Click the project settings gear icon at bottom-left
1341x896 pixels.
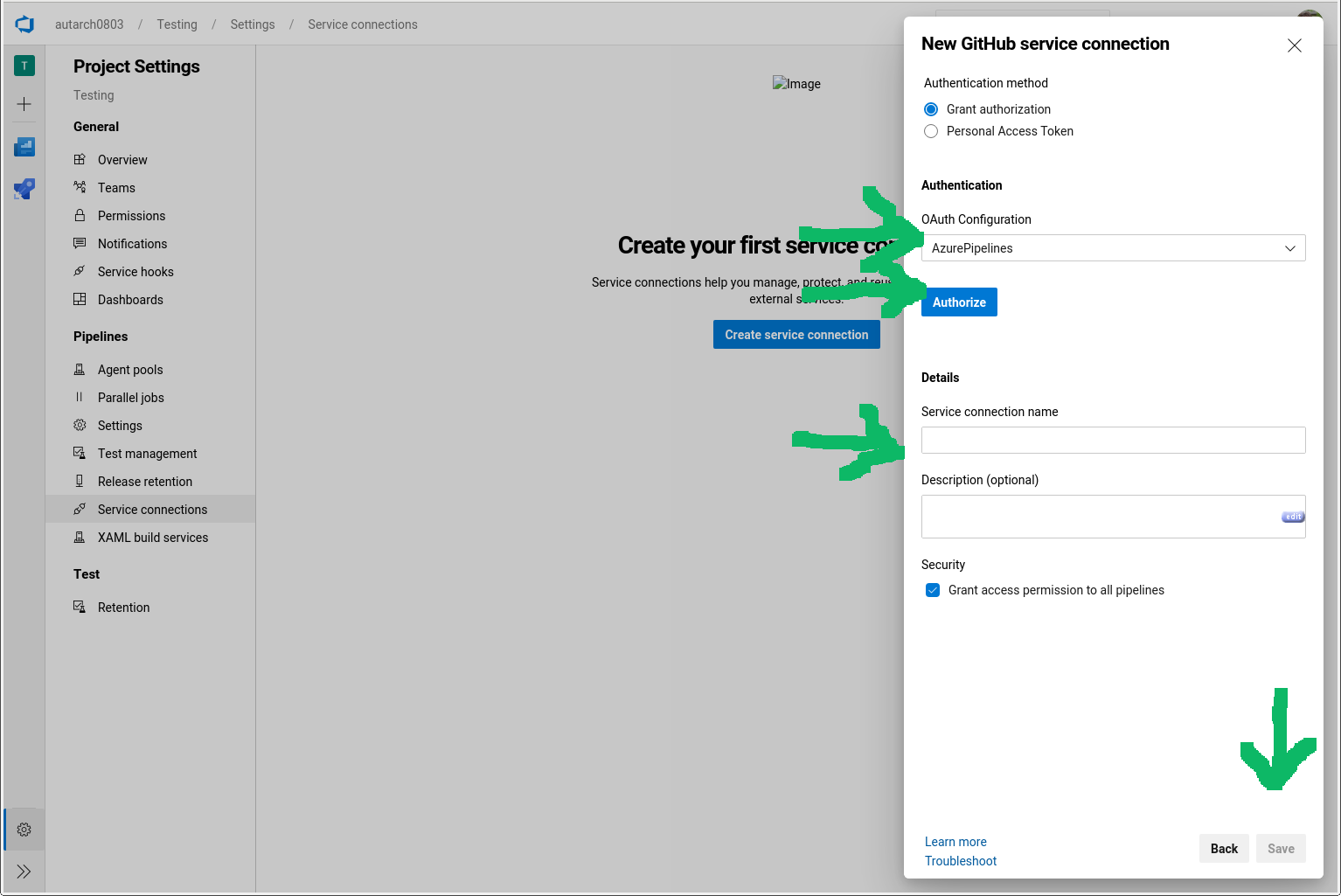(24, 830)
